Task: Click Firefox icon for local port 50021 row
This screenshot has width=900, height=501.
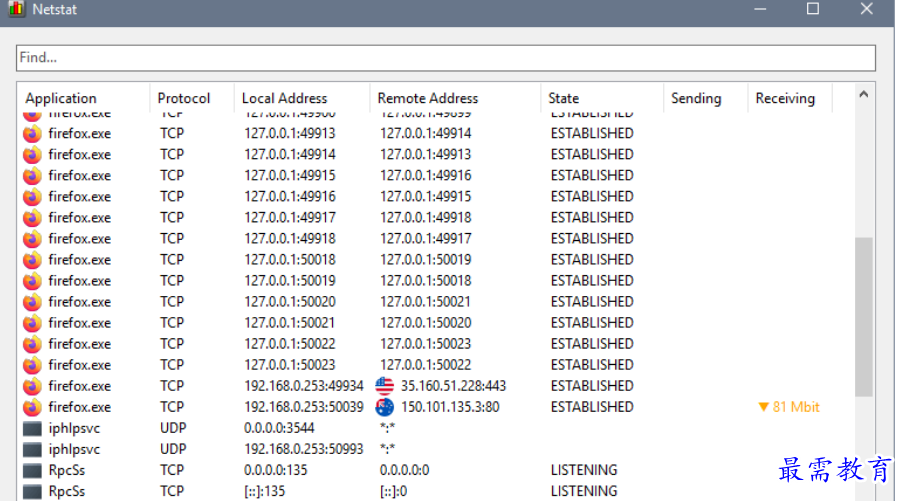Action: tap(32, 323)
